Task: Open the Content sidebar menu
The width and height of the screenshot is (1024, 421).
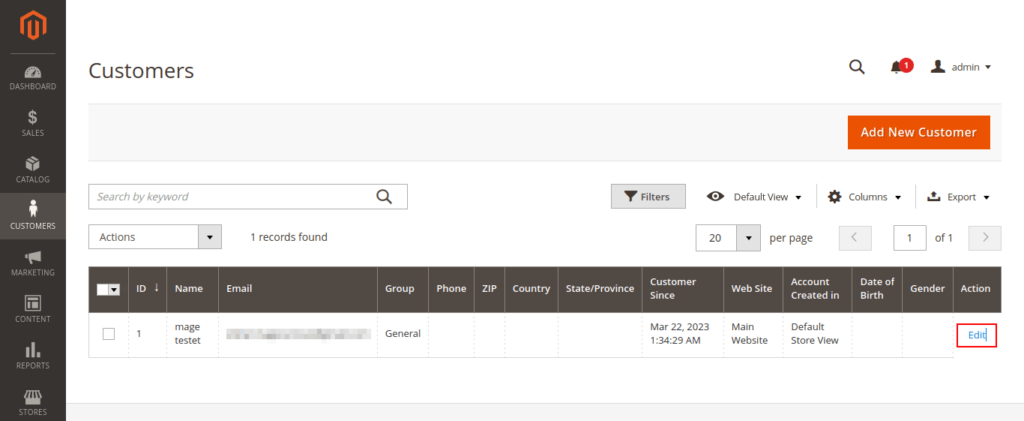Action: pos(33,309)
